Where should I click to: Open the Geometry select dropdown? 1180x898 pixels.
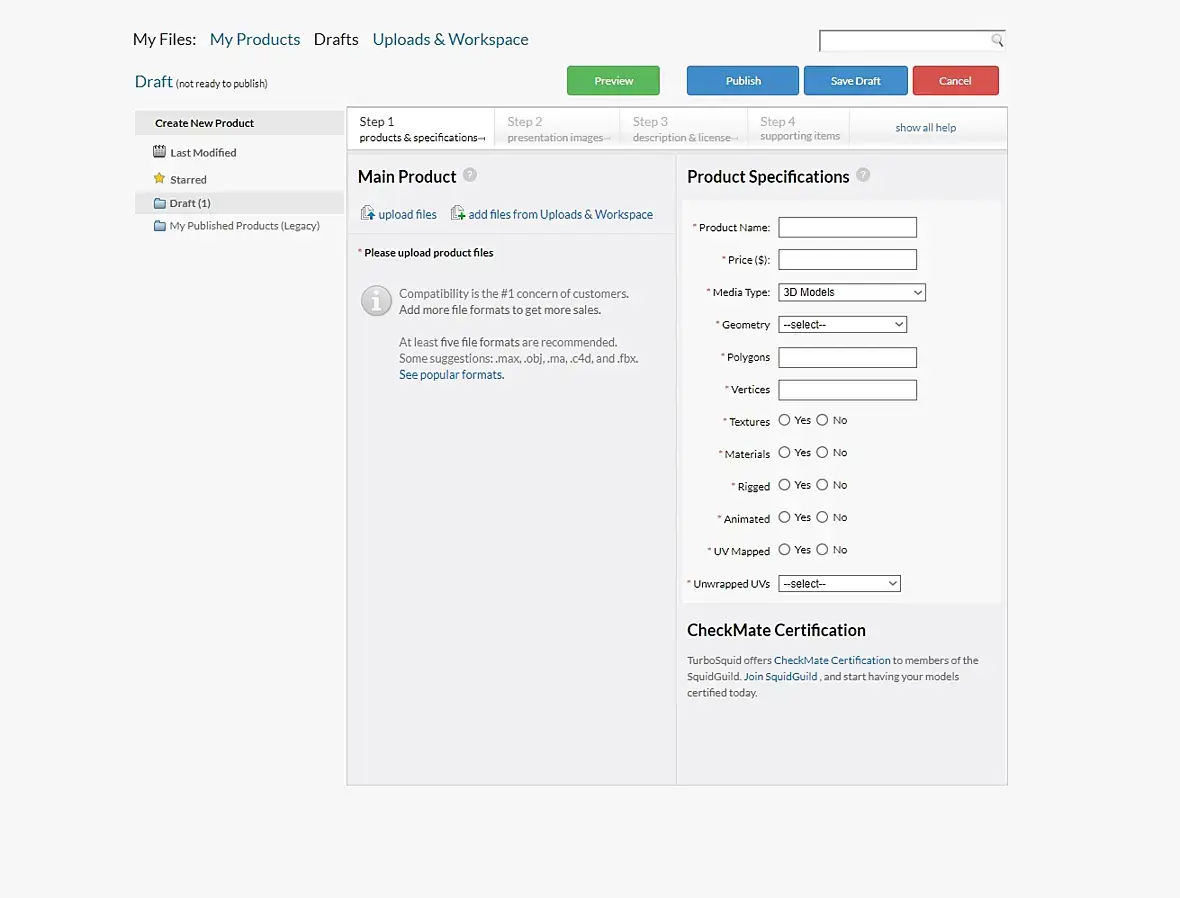click(842, 324)
